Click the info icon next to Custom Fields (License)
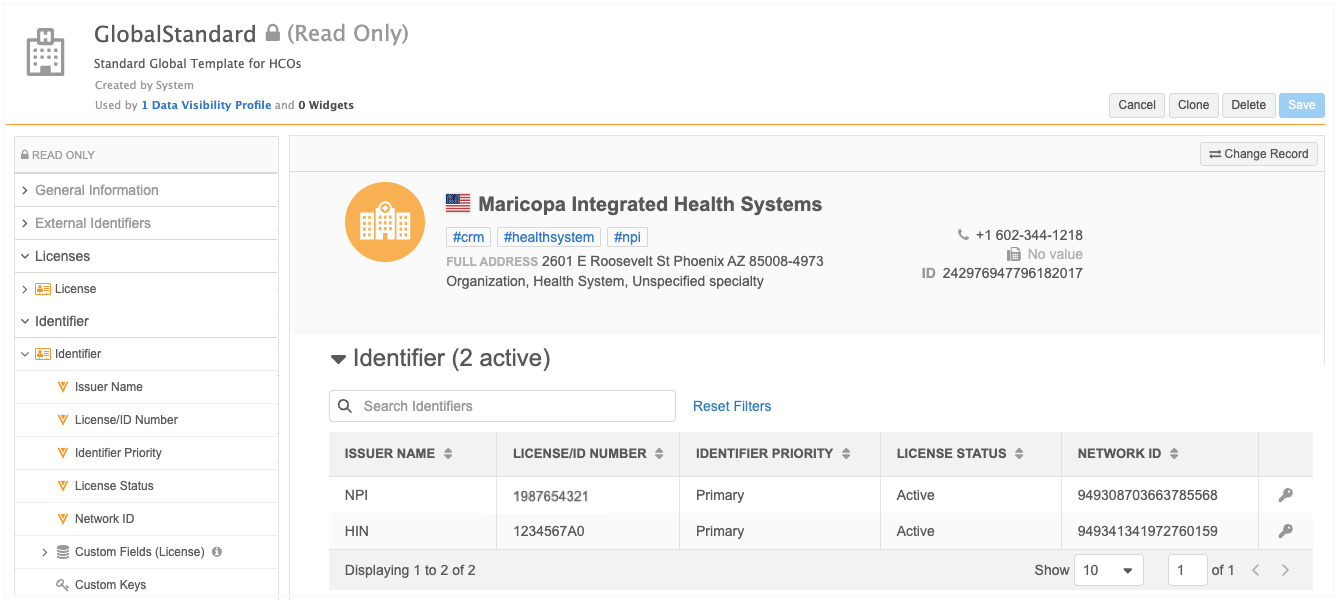Viewport: 1336px width, 600px height. coord(217,552)
